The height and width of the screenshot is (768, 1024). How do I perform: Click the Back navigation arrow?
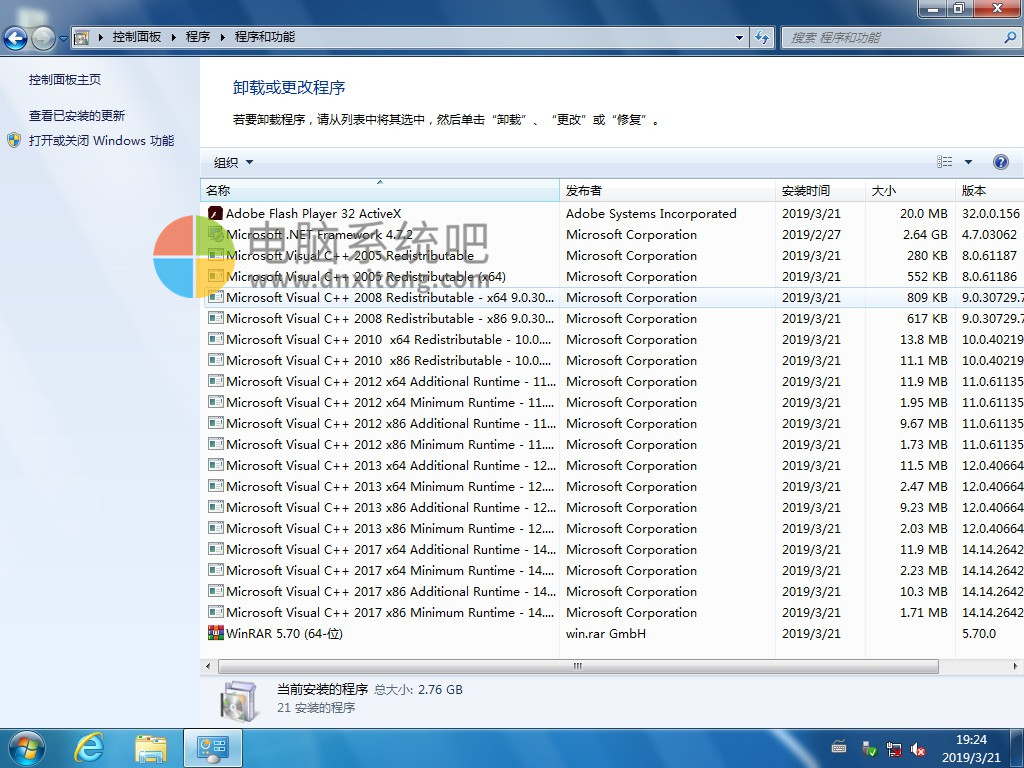16,39
